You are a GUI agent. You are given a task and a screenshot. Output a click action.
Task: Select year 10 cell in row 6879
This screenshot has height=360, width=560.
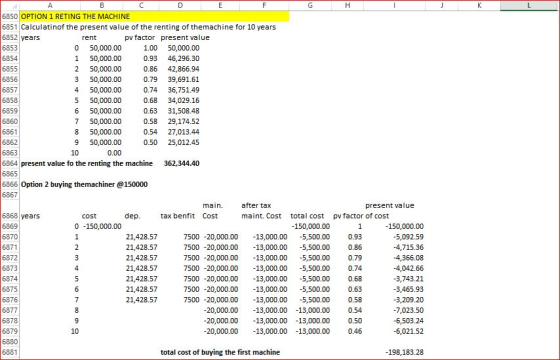coord(75,331)
